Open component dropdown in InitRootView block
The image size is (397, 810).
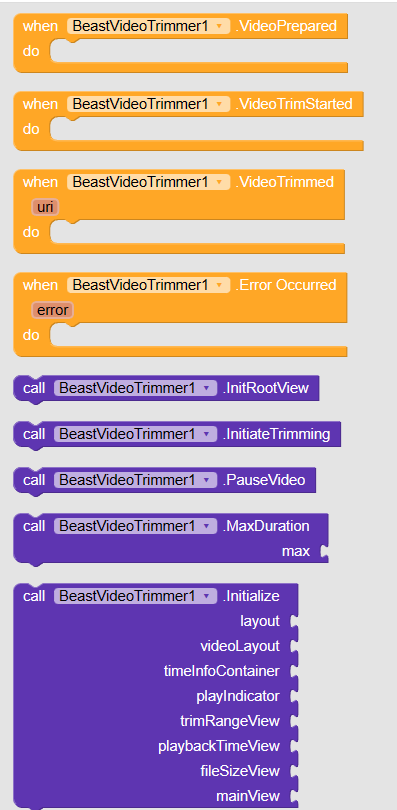coord(135,388)
